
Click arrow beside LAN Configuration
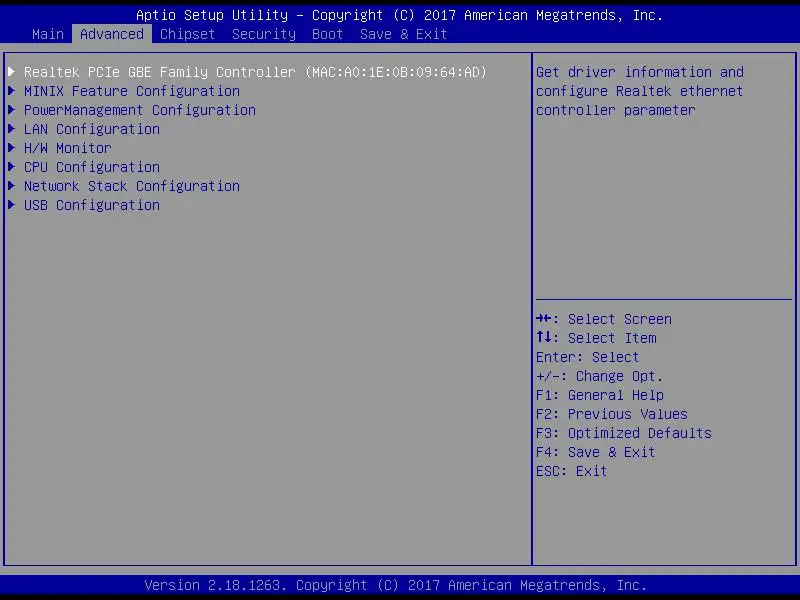point(11,129)
